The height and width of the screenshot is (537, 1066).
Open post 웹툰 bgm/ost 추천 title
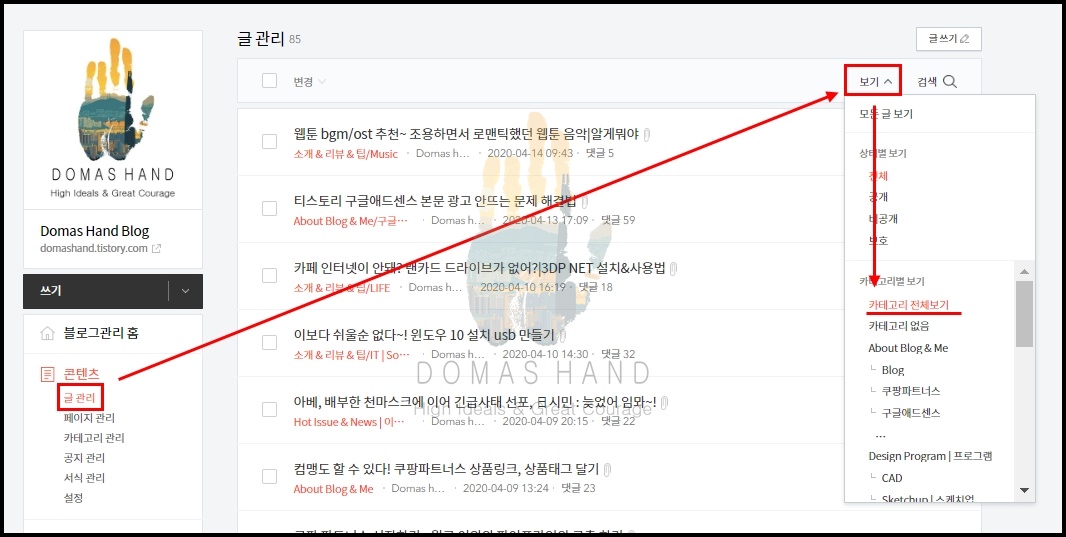(x=466, y=134)
